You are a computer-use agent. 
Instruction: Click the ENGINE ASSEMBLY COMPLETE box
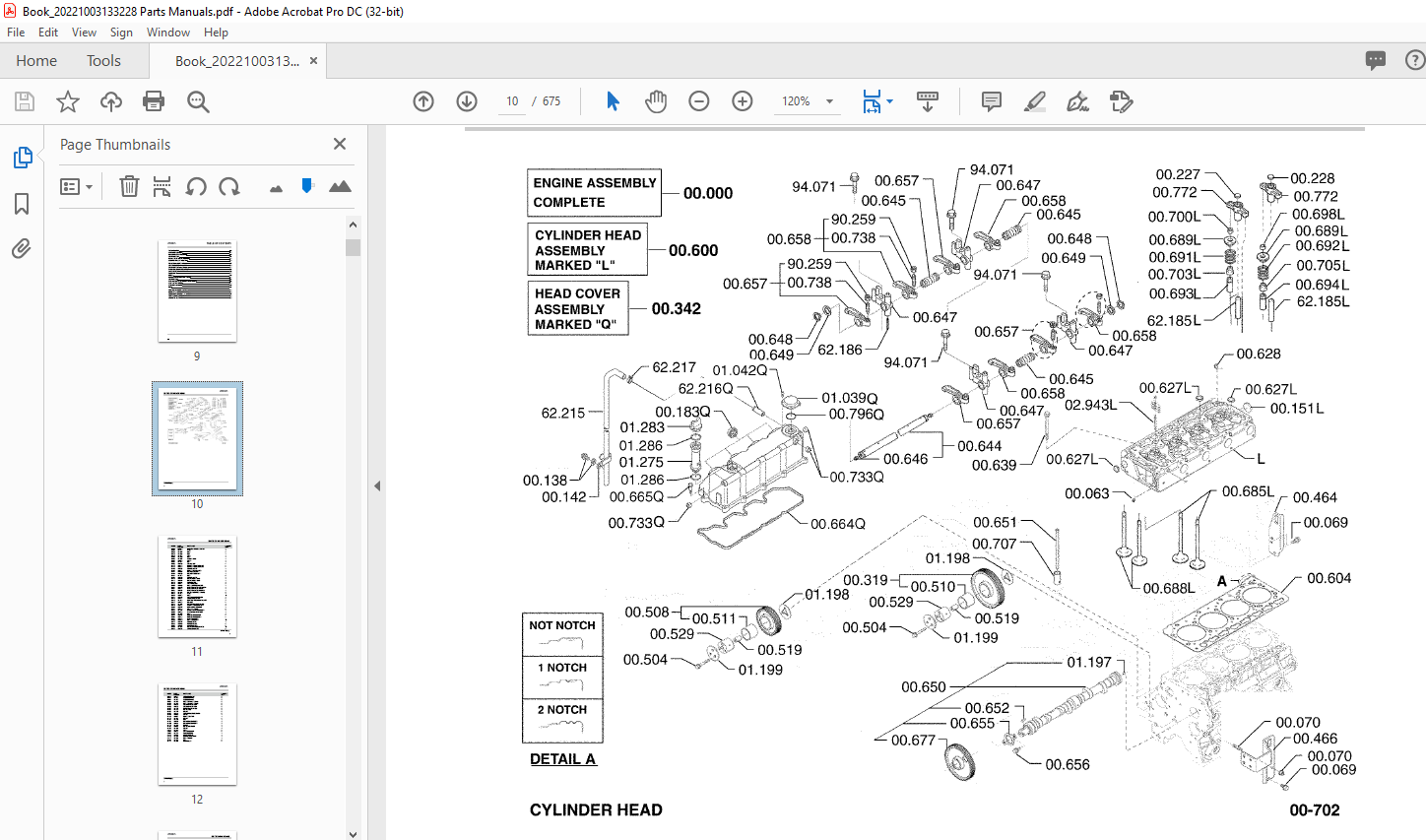(x=594, y=192)
